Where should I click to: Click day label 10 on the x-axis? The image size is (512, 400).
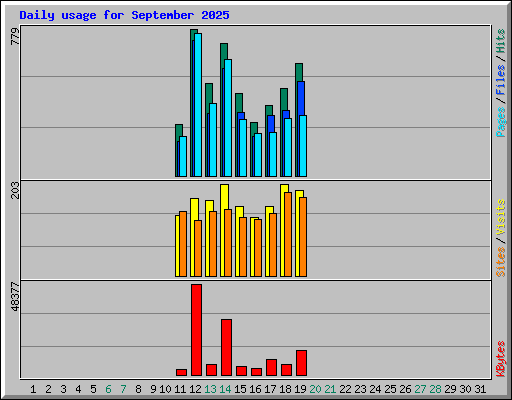tap(165, 389)
